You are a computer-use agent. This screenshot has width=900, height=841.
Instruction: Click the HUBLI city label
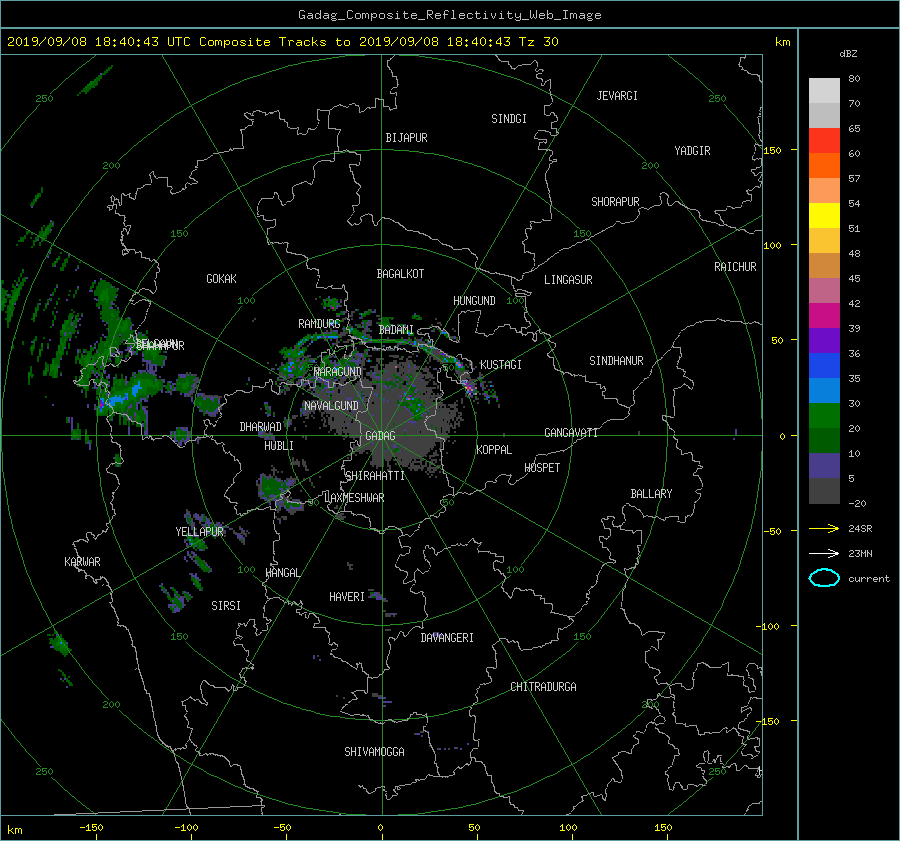pos(279,446)
